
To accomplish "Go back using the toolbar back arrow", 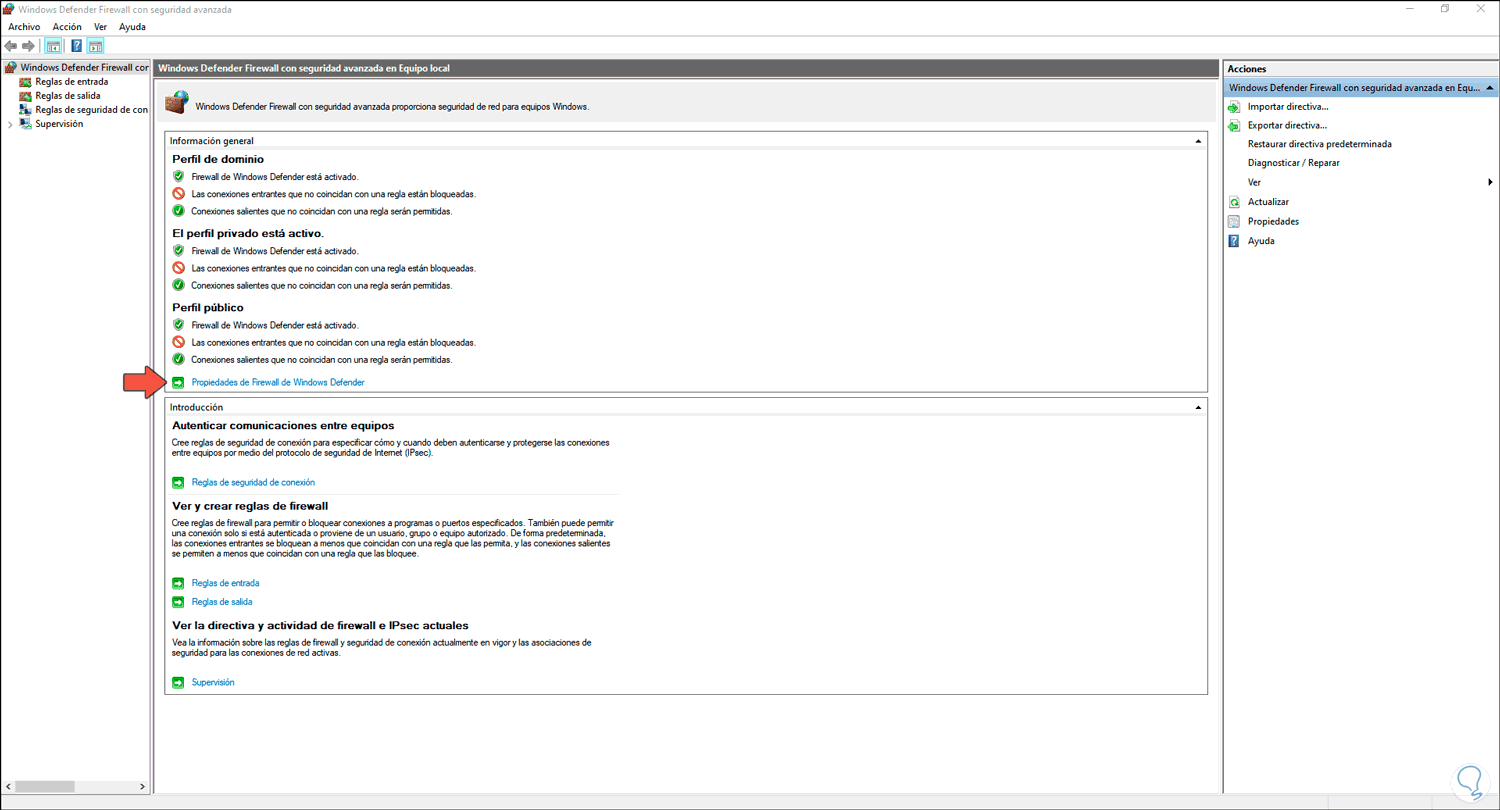I will 11,46.
